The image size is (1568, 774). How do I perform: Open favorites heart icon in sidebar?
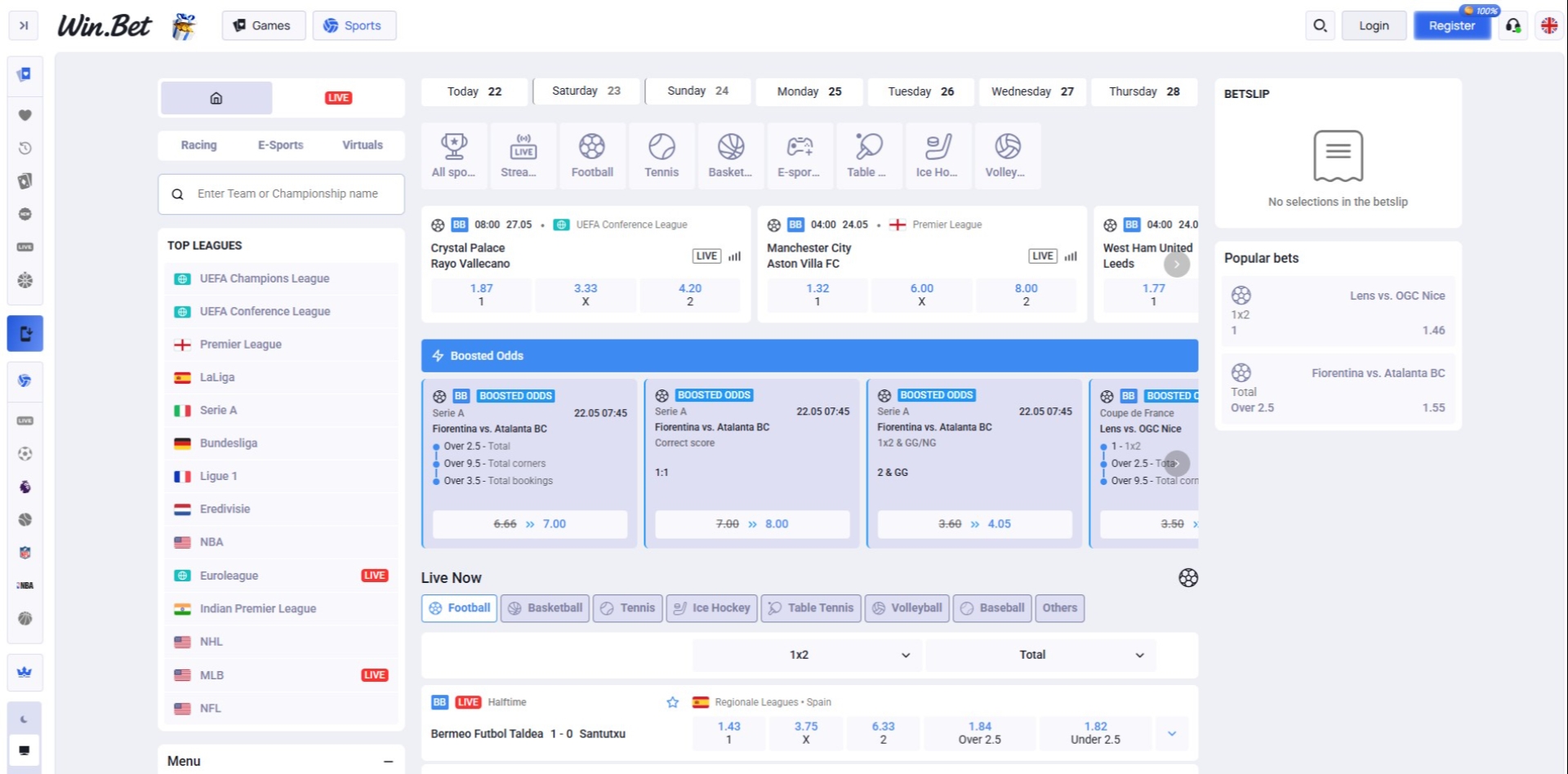pos(25,115)
